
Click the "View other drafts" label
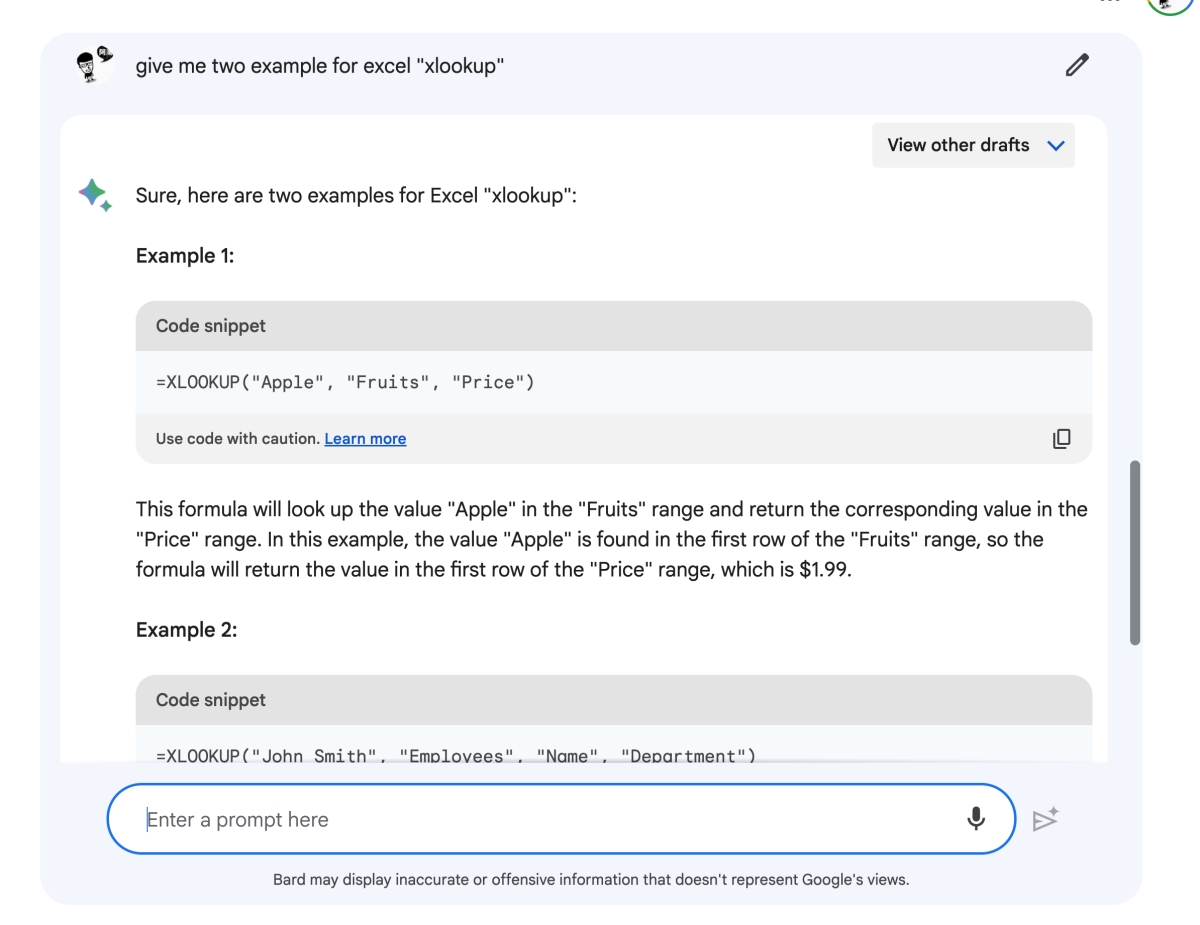[957, 146]
